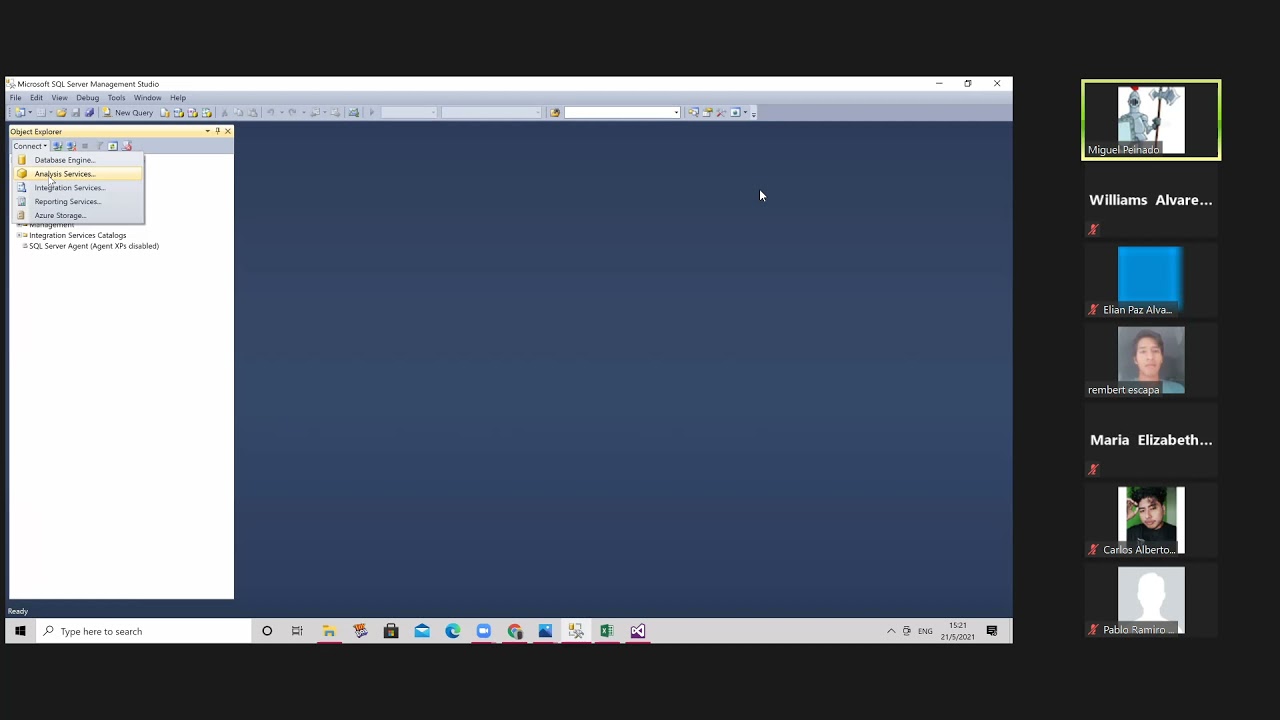Image resolution: width=1280 pixels, height=720 pixels.
Task: Click the Connect dropdown in Object Explorer
Action: [29, 146]
